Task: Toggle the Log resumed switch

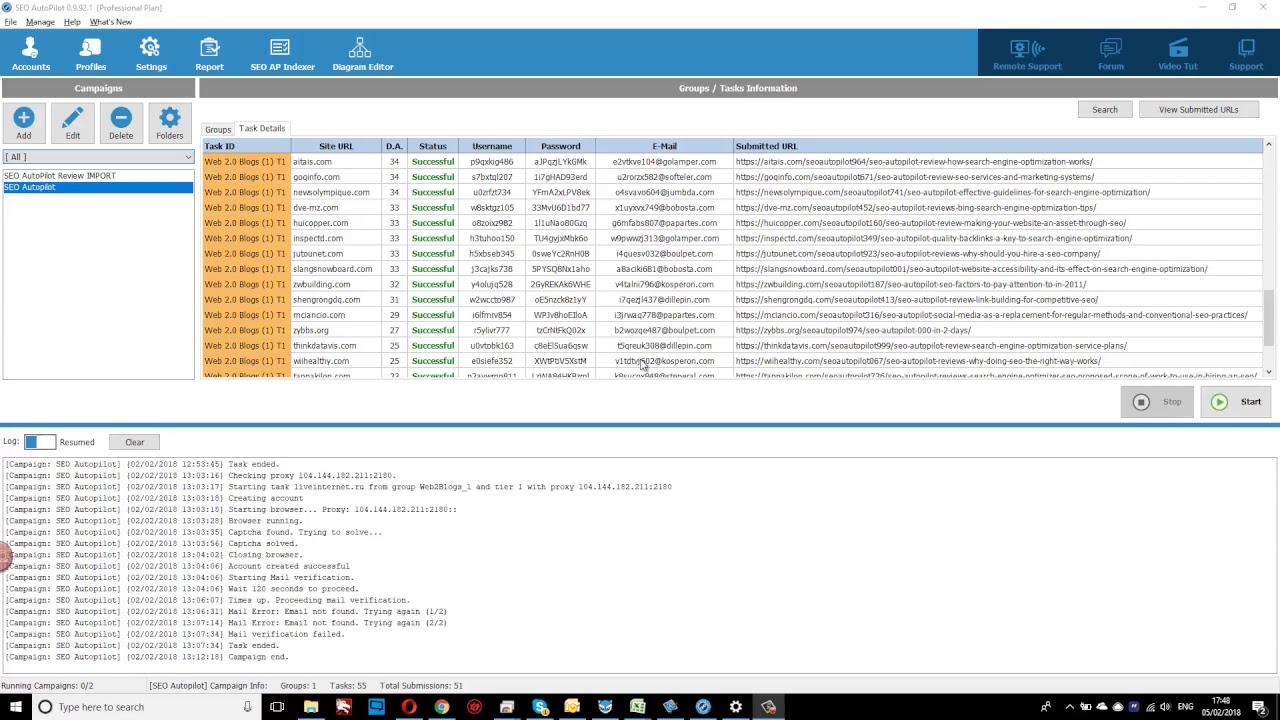Action: pos(40,442)
